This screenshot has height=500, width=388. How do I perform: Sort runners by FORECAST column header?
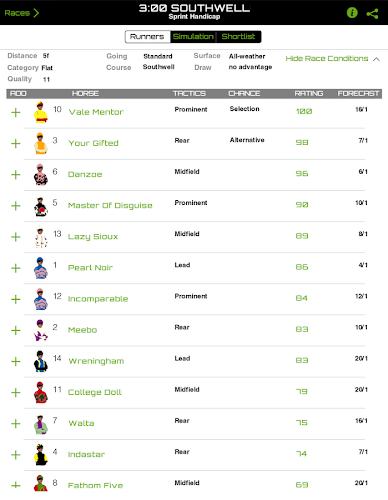(358, 94)
